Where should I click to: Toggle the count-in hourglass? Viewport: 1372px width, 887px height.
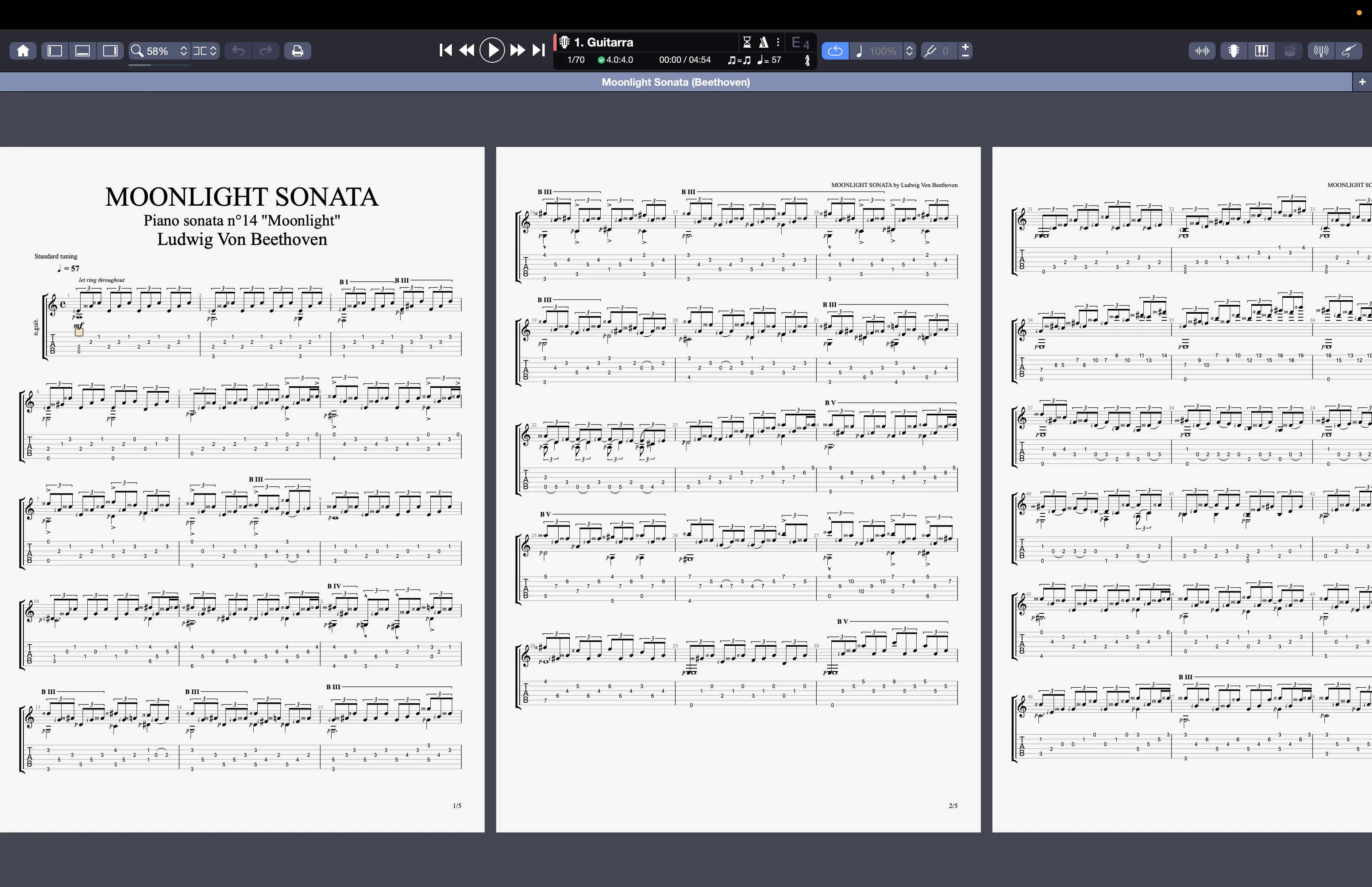pos(747,42)
